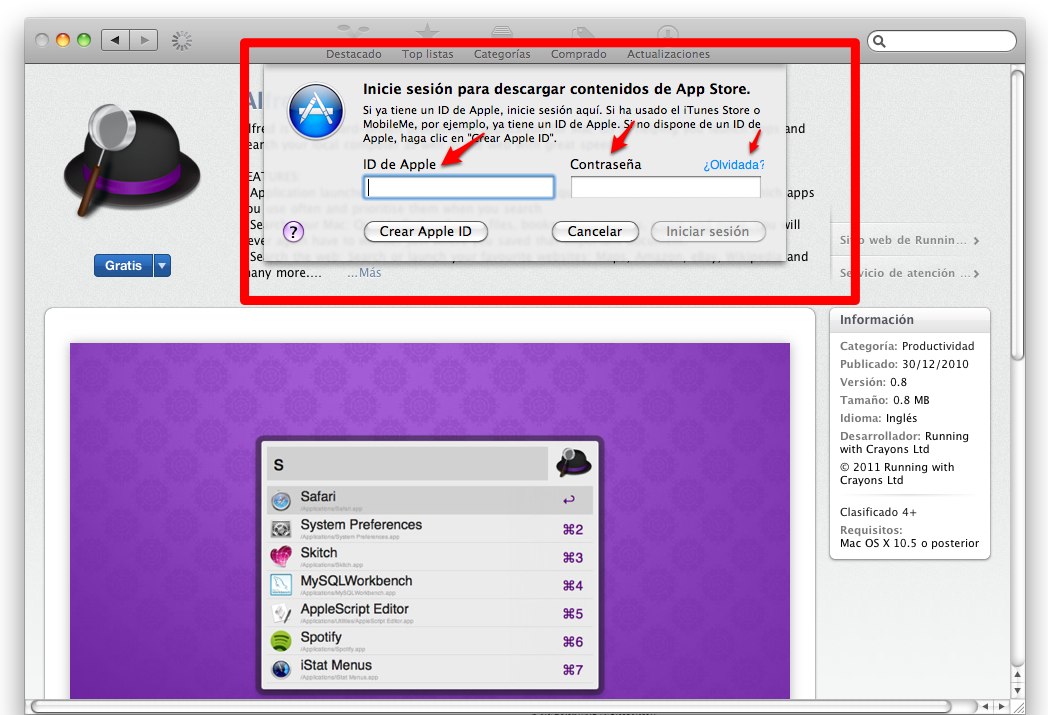
Task: Focus the App Store search field
Action: pos(942,41)
